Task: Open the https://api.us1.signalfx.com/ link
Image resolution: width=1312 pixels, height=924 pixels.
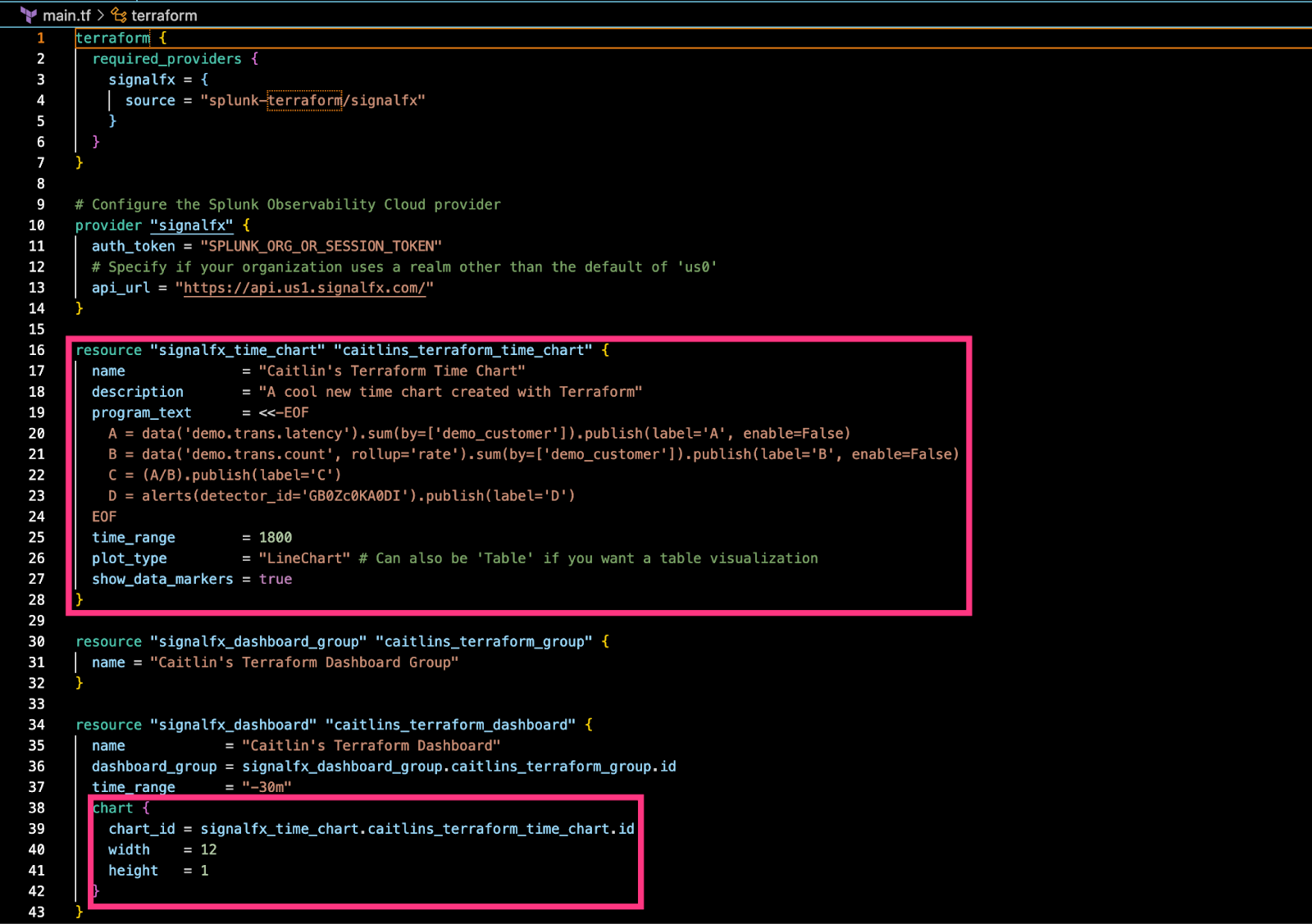Action: point(303,288)
